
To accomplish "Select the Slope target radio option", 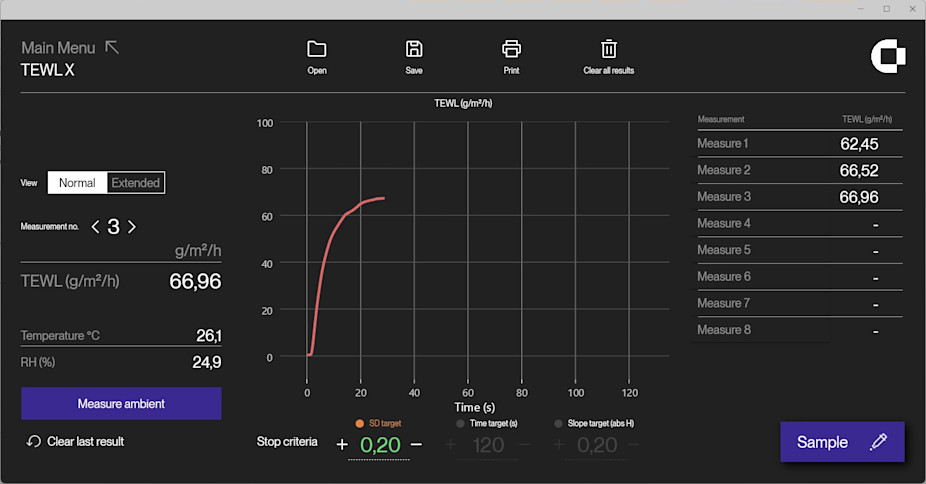I will (x=558, y=423).
